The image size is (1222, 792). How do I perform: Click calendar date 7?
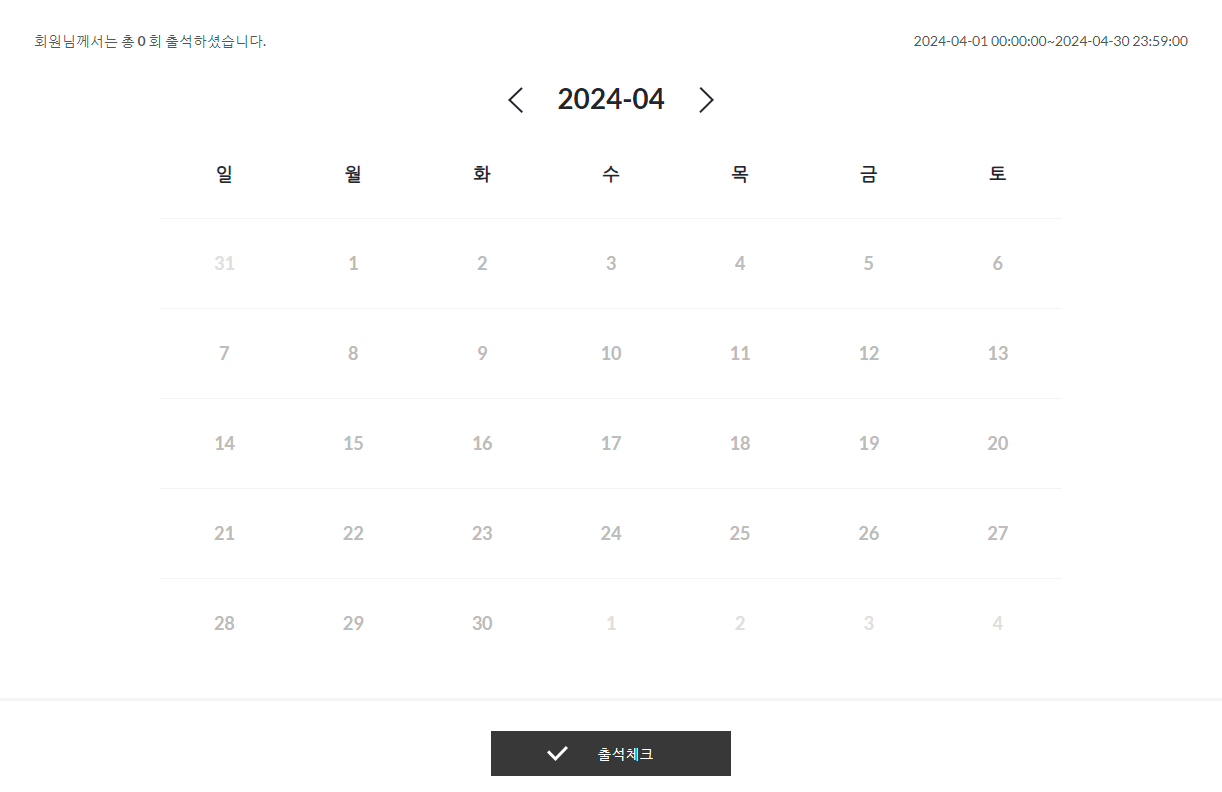pos(224,354)
